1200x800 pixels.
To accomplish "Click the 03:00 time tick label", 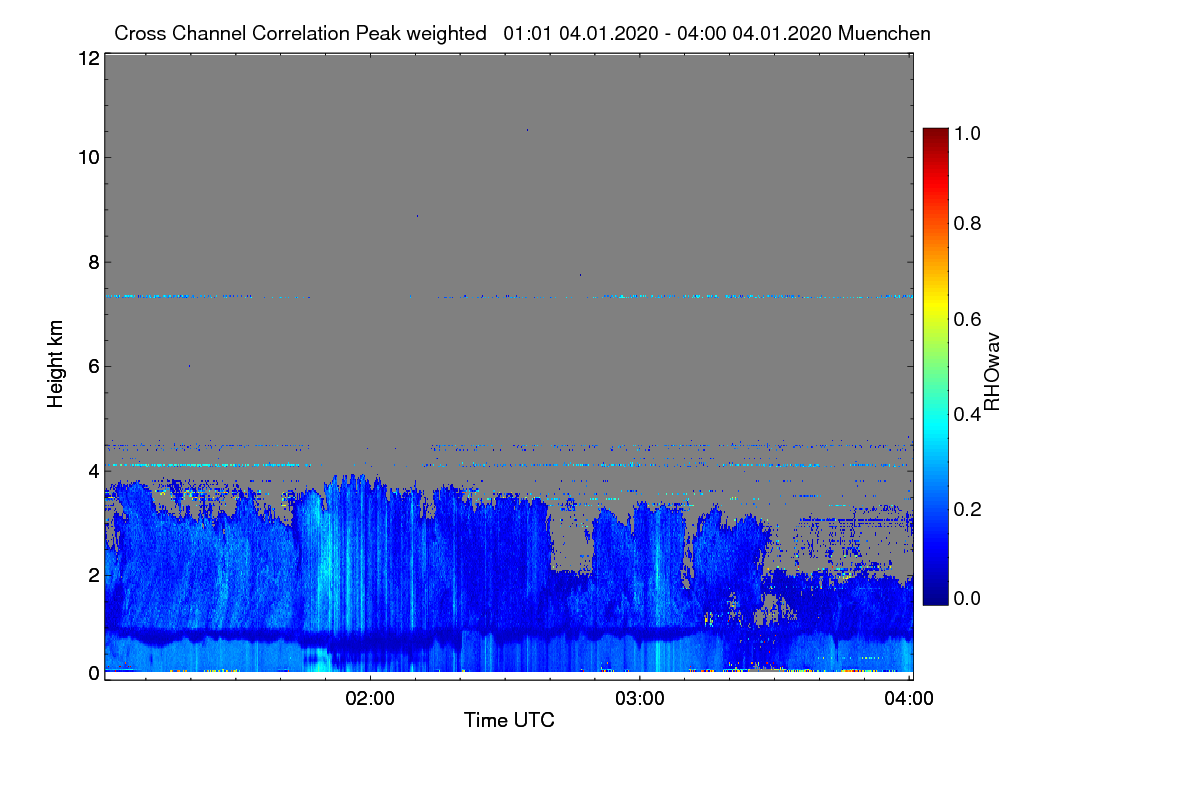I will [640, 699].
